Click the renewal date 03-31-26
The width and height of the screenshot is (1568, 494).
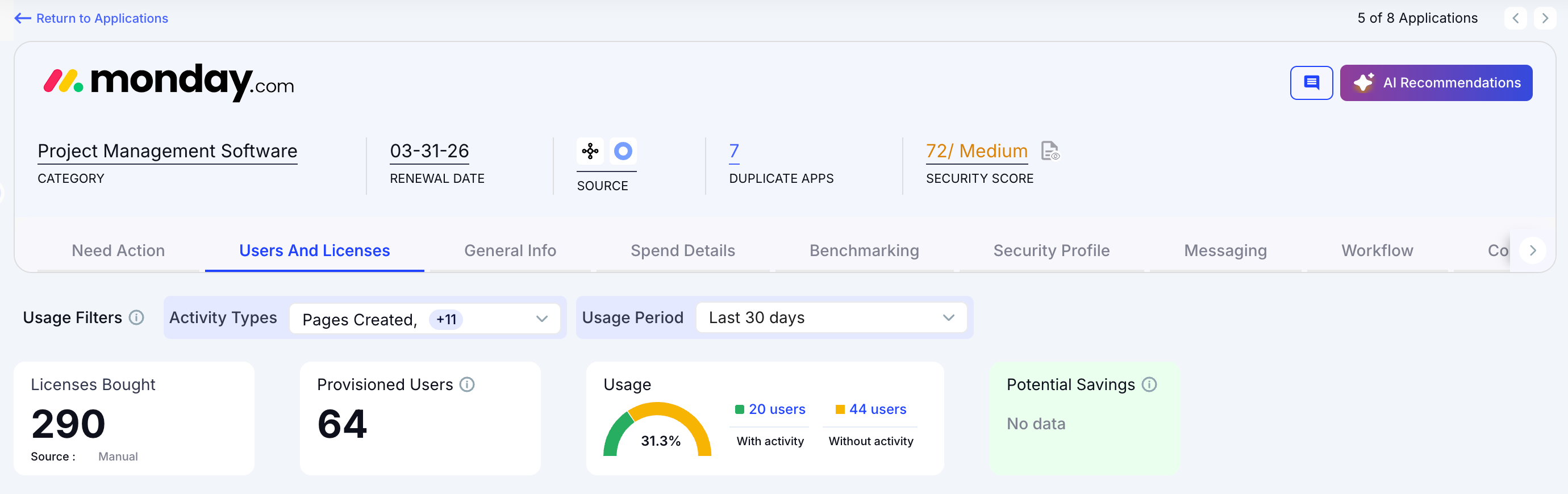click(x=429, y=151)
